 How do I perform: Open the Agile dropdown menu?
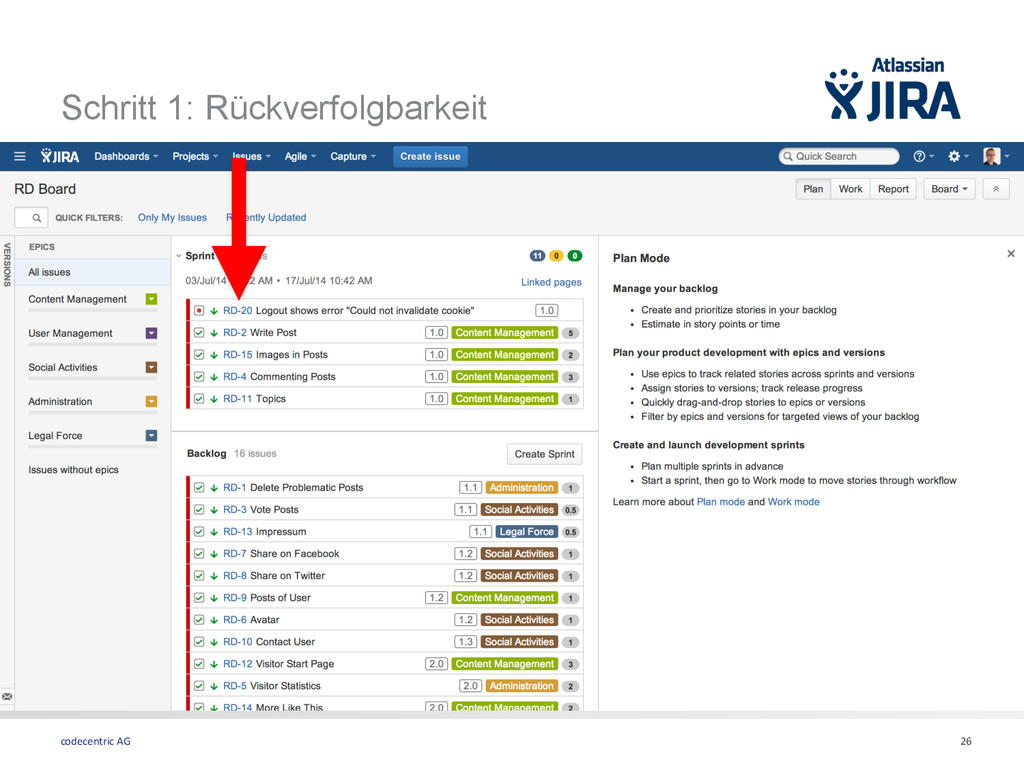point(300,156)
